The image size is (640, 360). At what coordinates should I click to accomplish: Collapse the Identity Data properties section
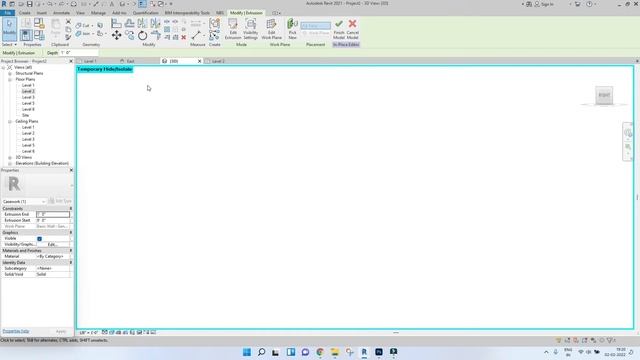71,262
